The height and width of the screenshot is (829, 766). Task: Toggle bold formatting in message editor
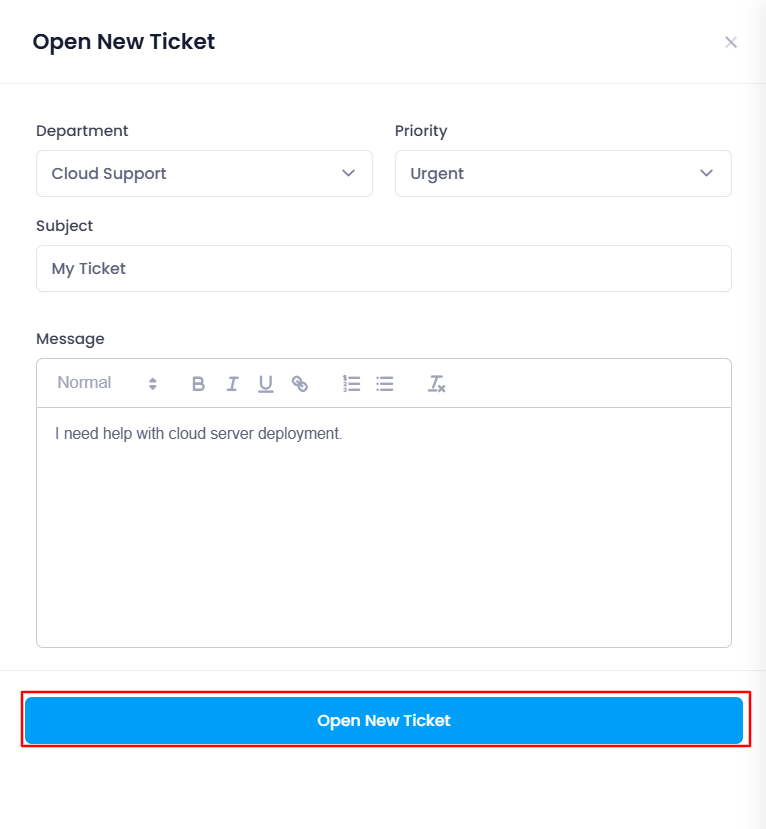198,383
